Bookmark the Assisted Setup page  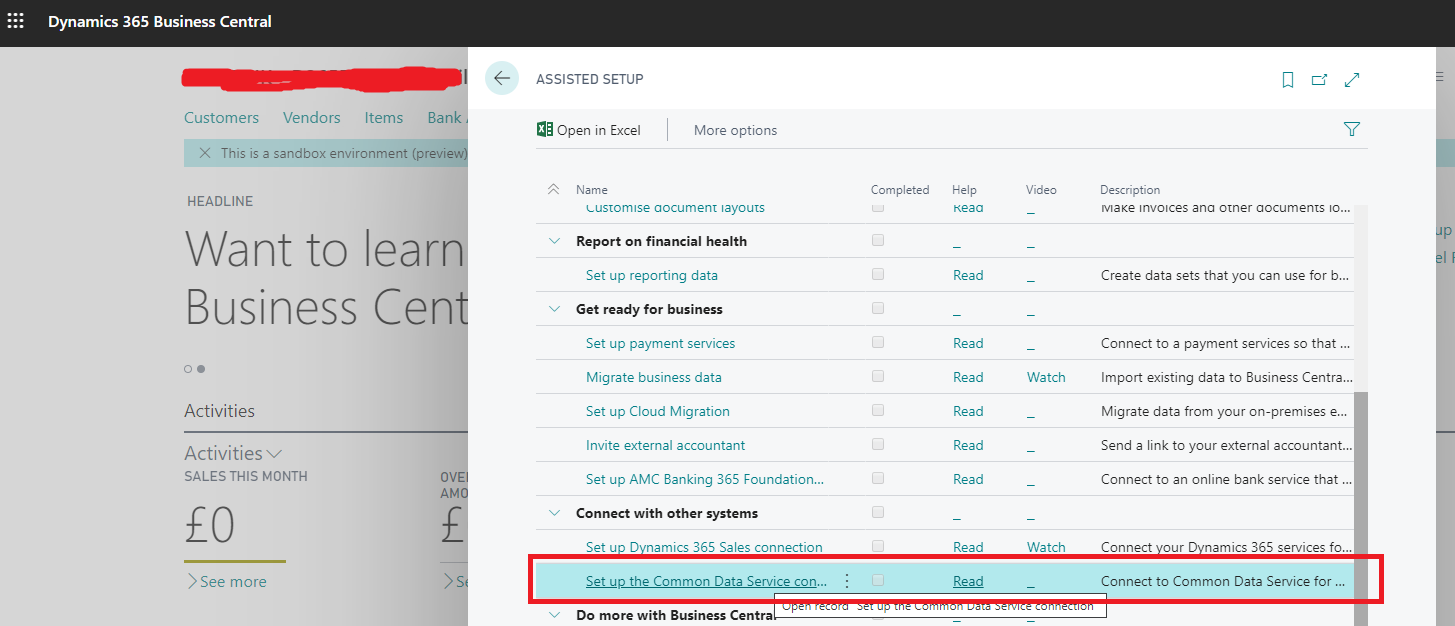(x=1288, y=80)
